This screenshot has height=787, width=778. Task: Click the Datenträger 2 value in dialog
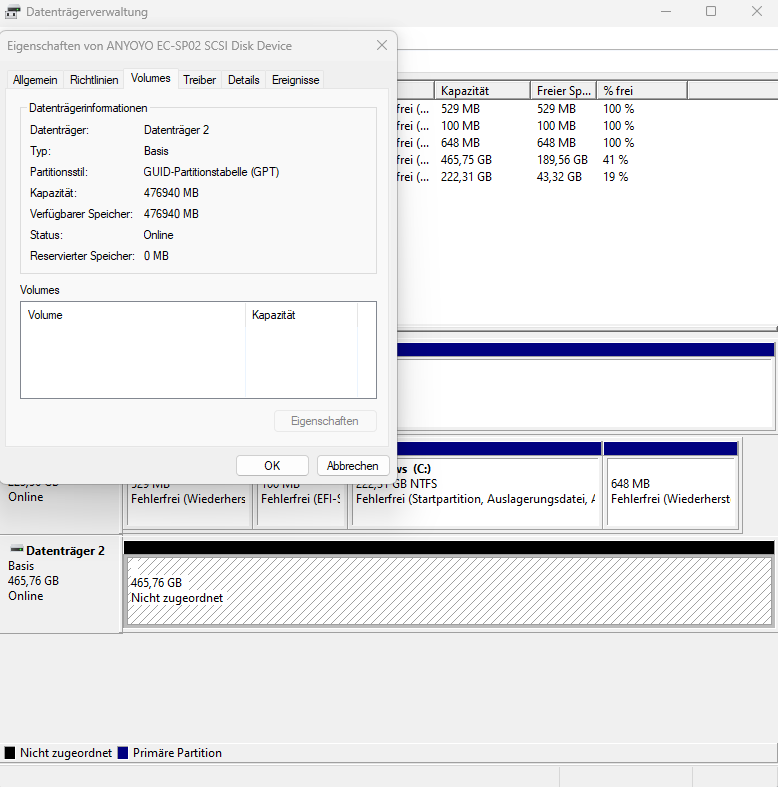click(x=176, y=130)
